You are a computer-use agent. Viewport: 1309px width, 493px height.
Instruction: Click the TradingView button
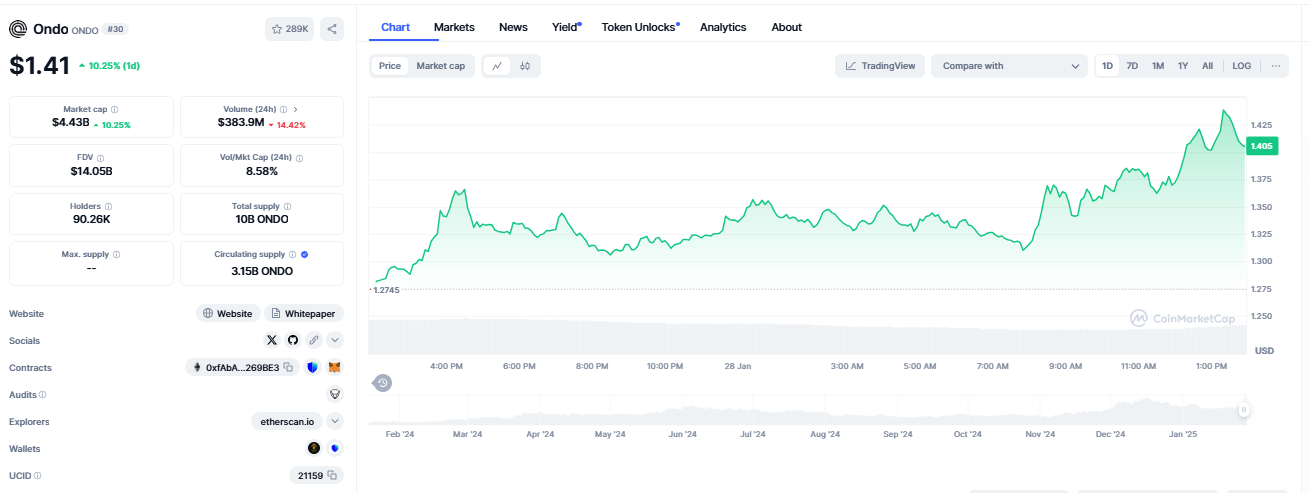[879, 66]
